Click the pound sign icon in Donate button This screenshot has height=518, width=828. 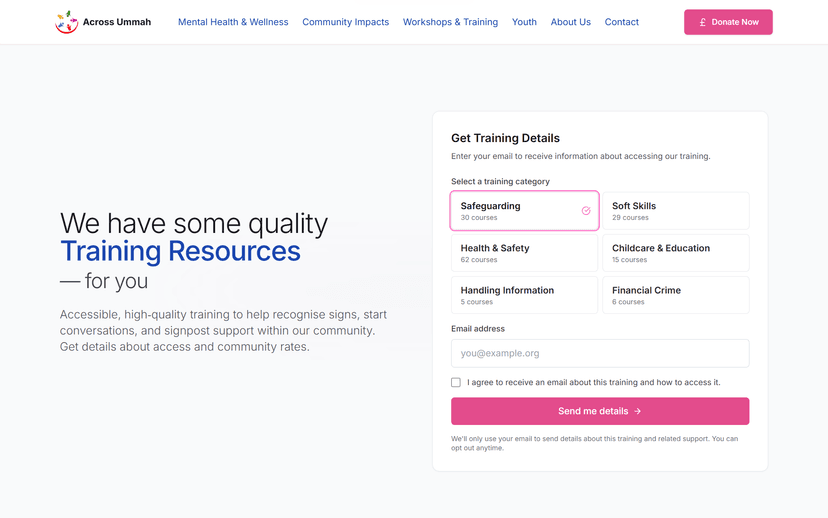click(x=703, y=22)
